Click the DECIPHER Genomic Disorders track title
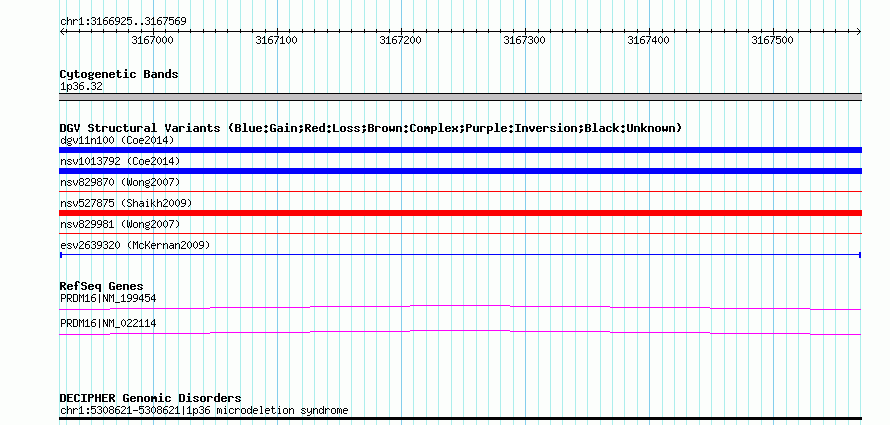 click(150, 398)
